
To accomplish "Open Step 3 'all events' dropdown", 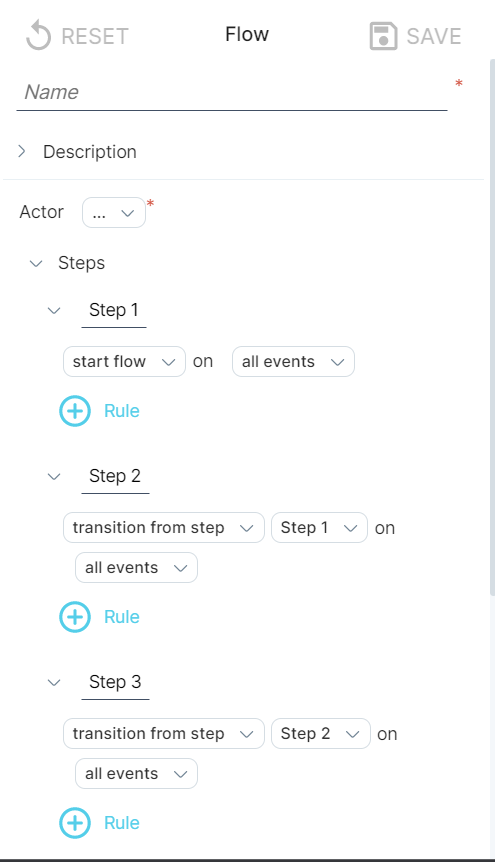I will pos(136,773).
